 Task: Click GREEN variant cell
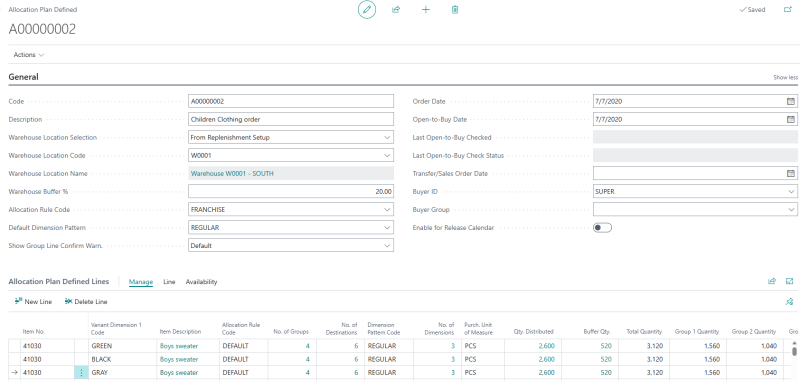click(x=122, y=346)
